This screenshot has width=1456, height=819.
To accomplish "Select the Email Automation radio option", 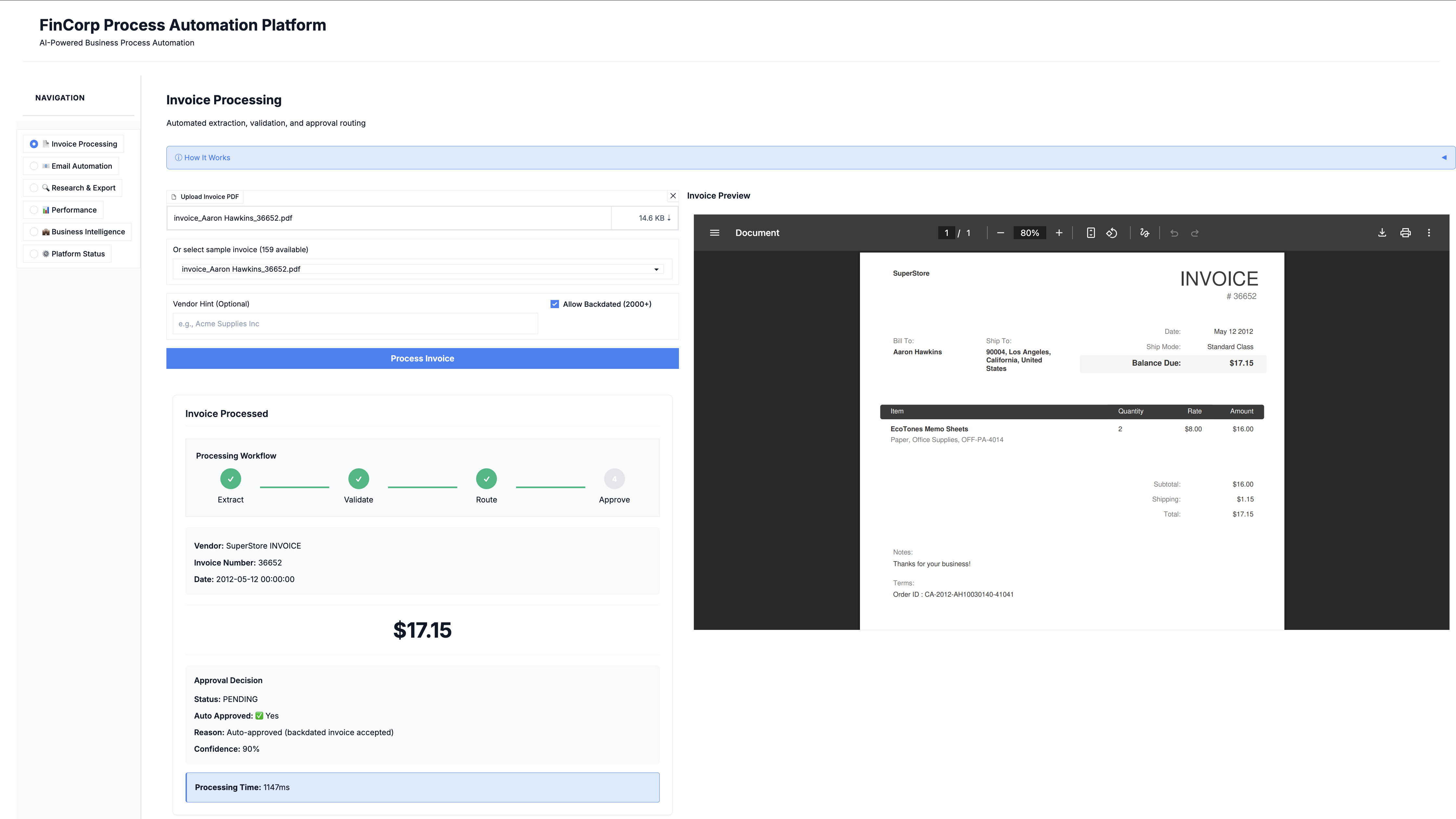I will click(34, 166).
